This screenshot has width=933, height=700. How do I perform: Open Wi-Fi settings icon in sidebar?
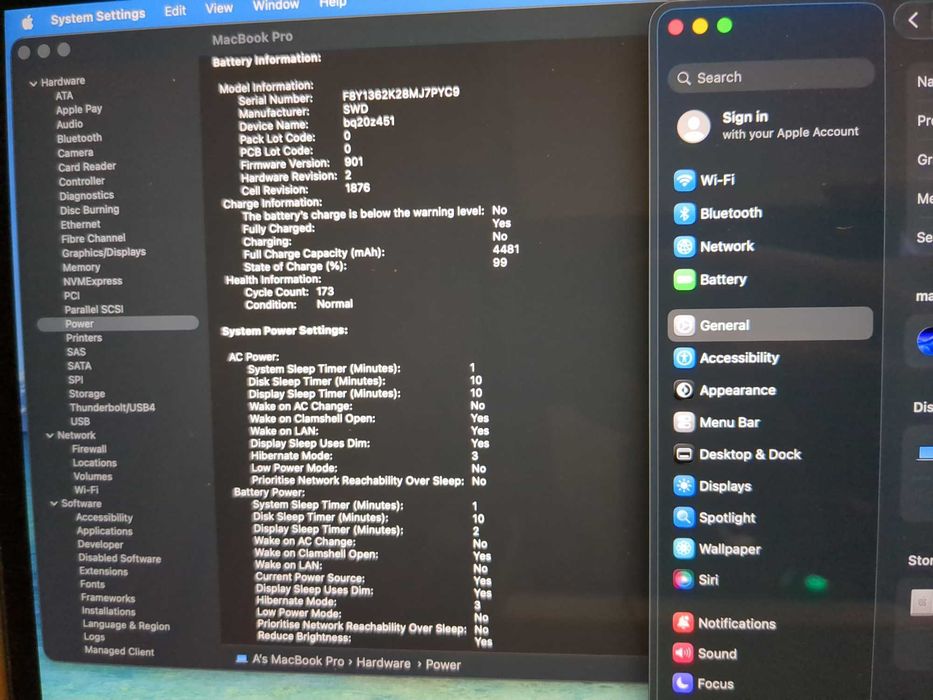coord(684,180)
